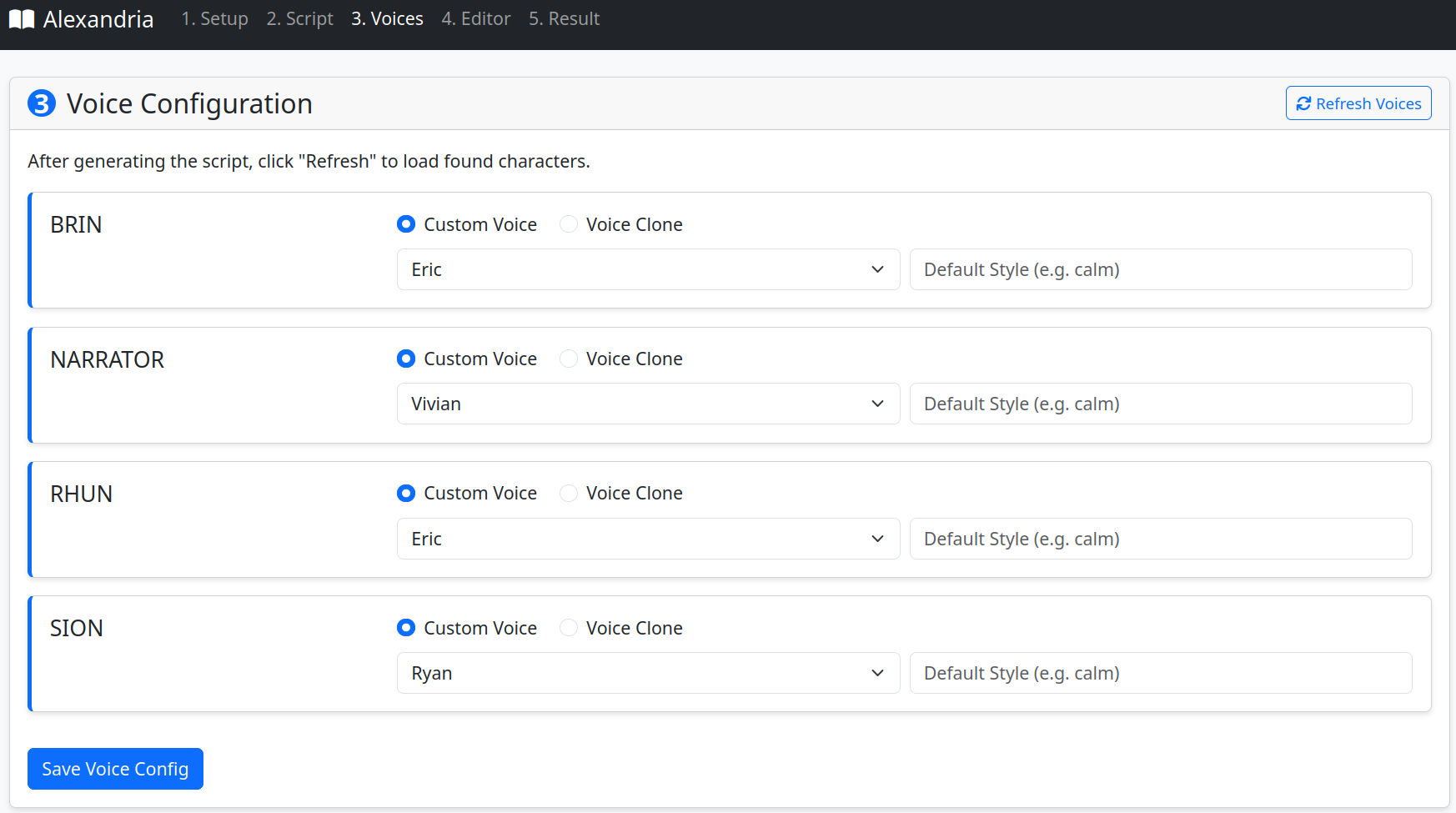Open the 1. Setup tab
The width and height of the screenshot is (1456, 813).
tap(215, 18)
